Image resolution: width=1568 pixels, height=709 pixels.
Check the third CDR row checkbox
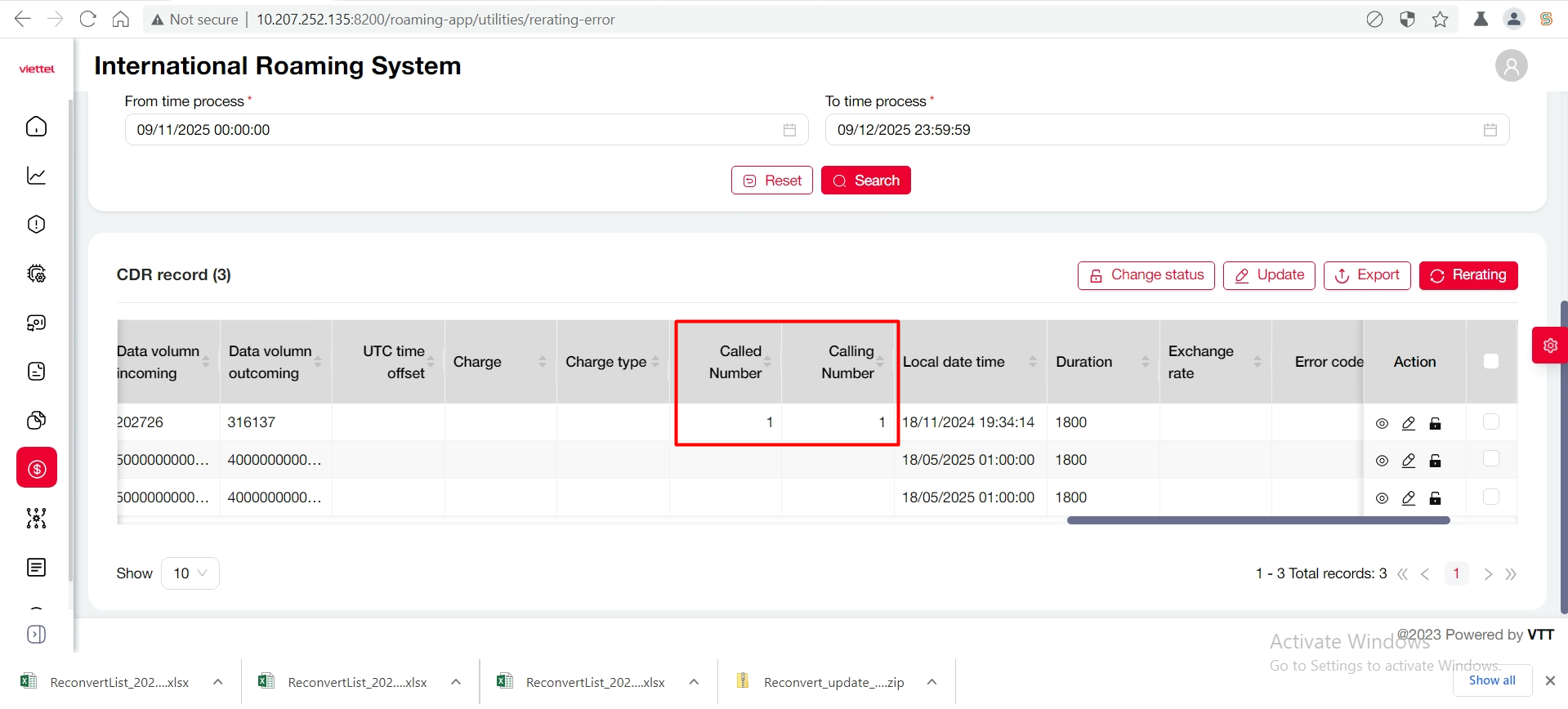coord(1490,497)
